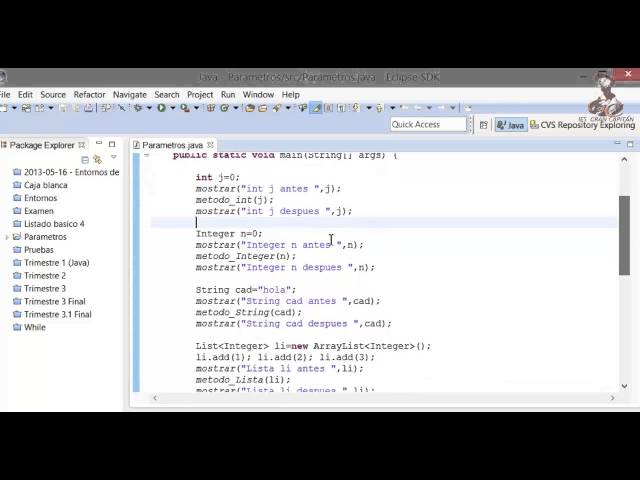Select the Parametros.java editor tab

[x=172, y=145]
